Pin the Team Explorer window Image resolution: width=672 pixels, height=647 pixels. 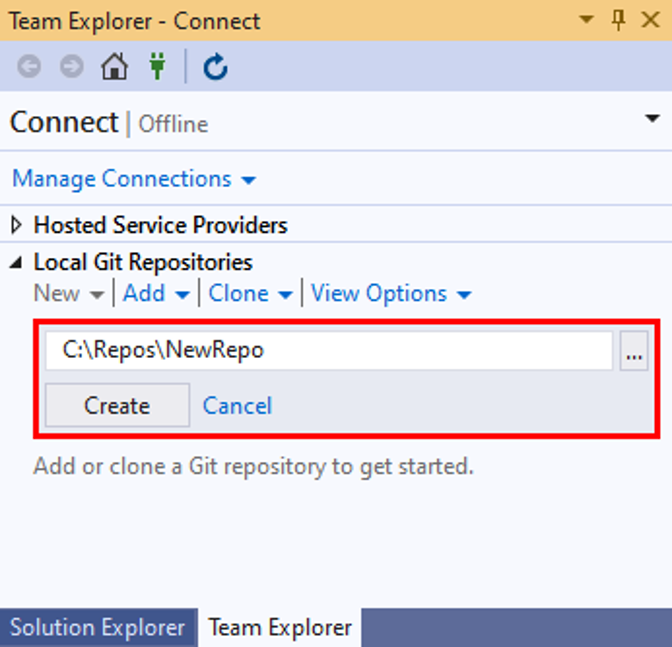click(619, 20)
